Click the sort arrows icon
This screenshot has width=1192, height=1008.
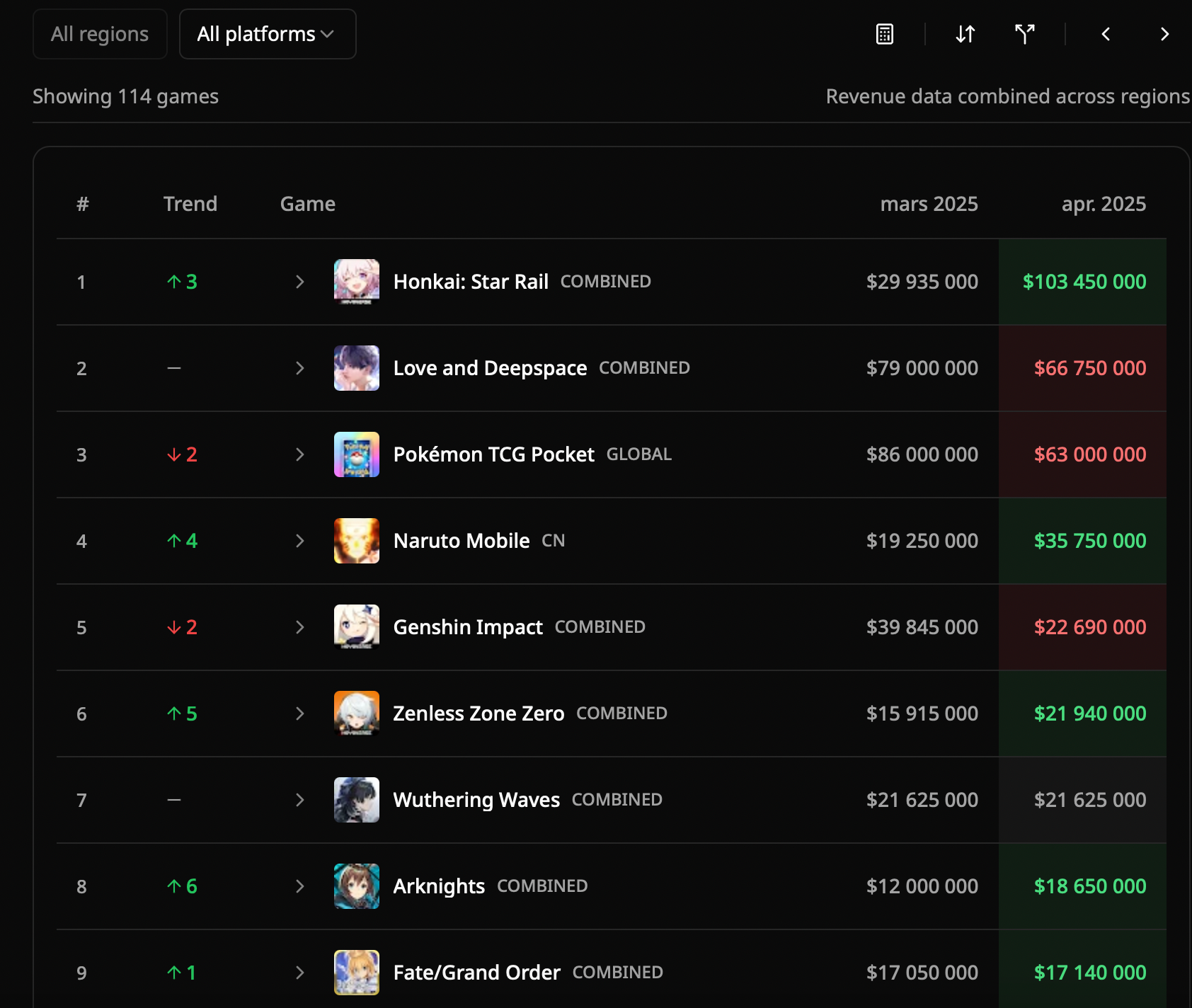[965, 34]
